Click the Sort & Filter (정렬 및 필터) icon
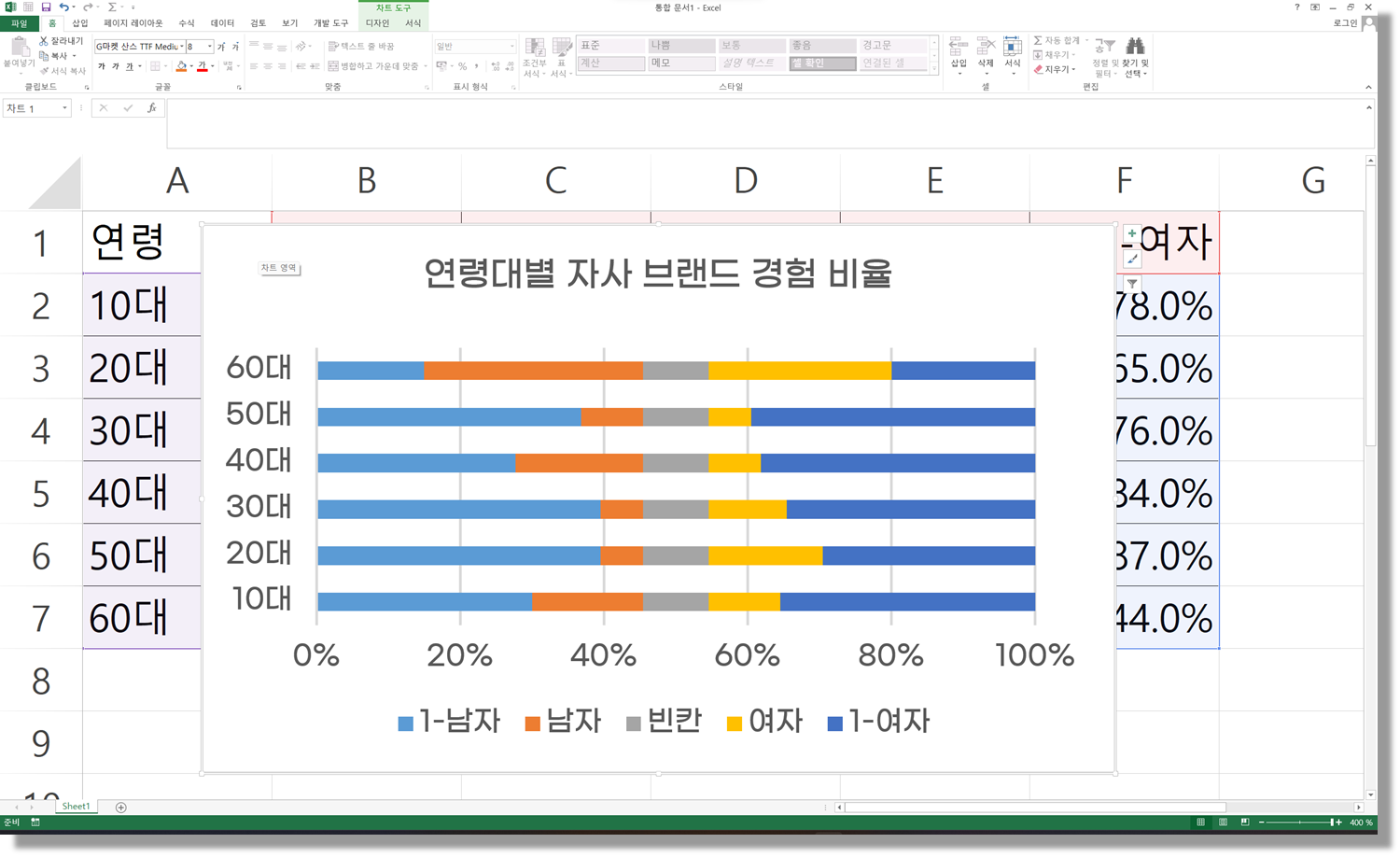The image size is (1400, 857). [x=1105, y=46]
